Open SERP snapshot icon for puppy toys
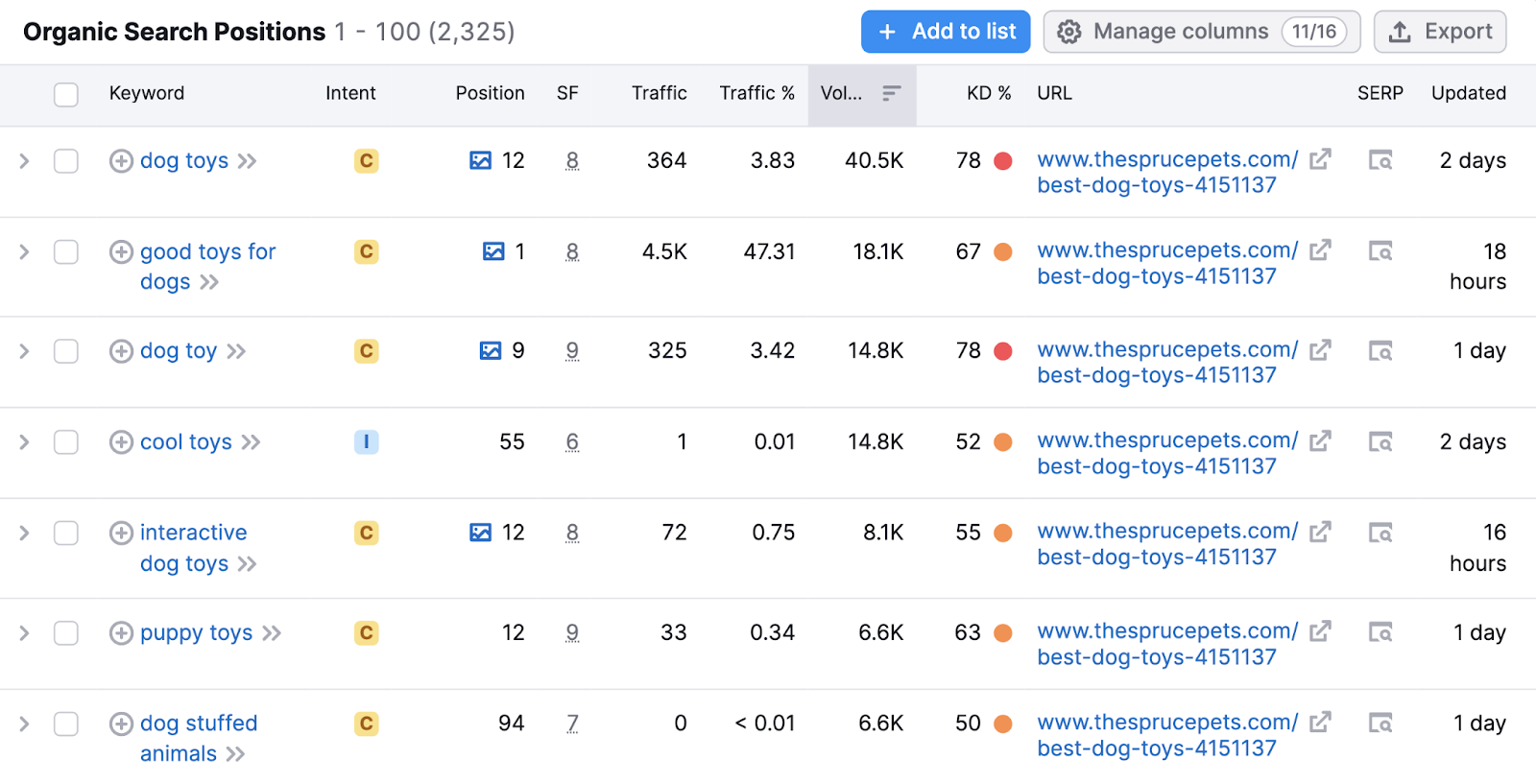1536x784 pixels. [1380, 632]
